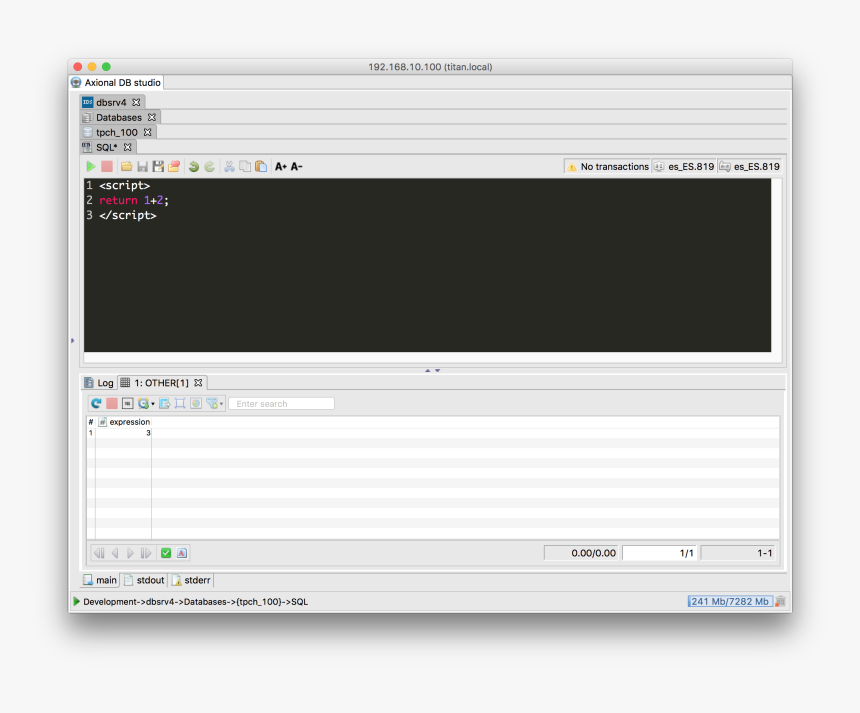The width and height of the screenshot is (860, 713).
Task: Click the 241 Mb/7282 Mb memory usage bar
Action: [730, 602]
